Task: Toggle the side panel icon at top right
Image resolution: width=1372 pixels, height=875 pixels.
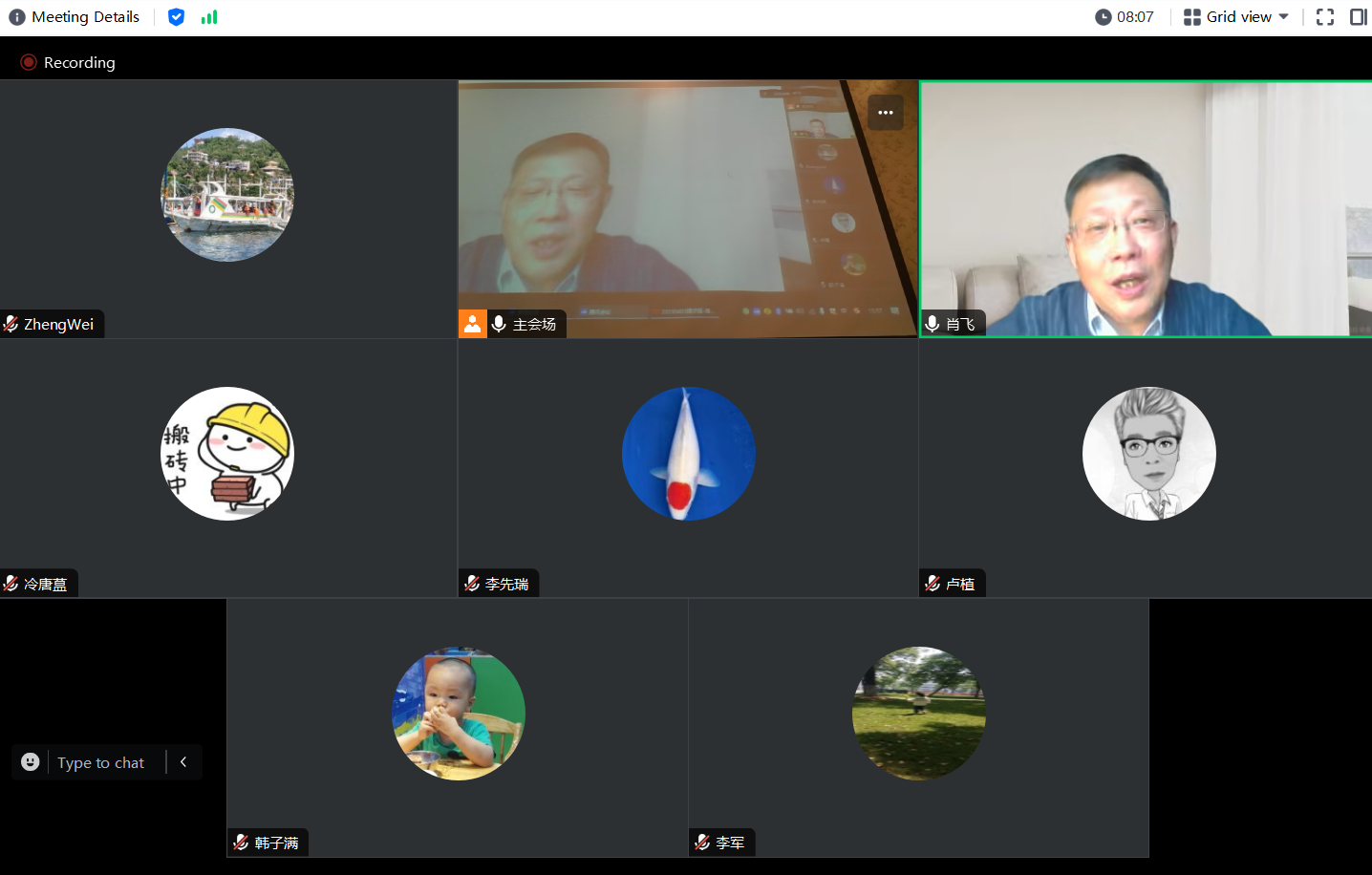Action: tap(1358, 17)
